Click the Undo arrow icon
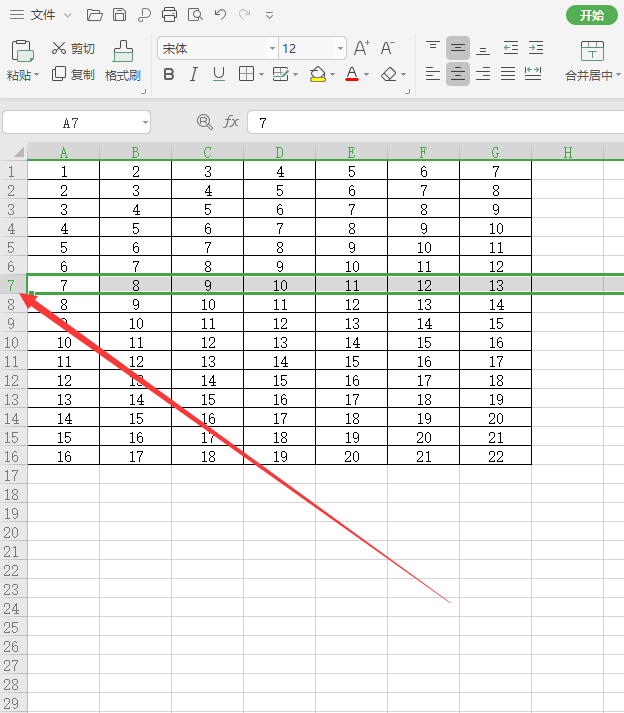Image resolution: width=624 pixels, height=713 pixels. tap(220, 15)
